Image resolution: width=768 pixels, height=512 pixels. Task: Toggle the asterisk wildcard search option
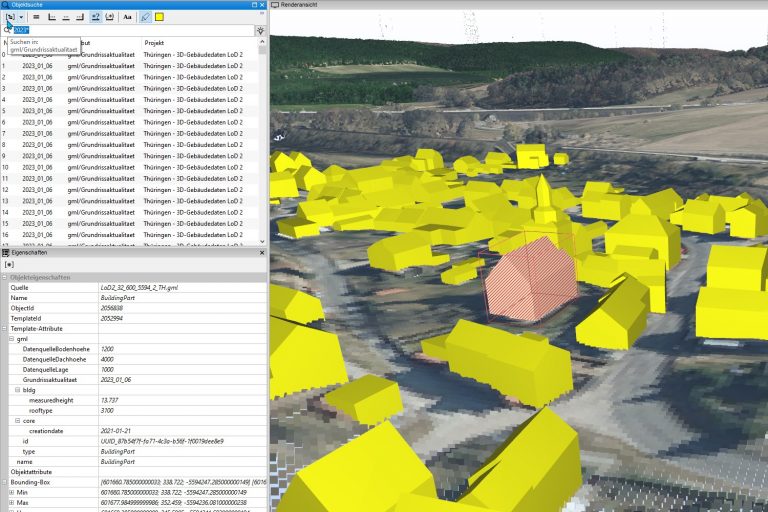point(109,17)
